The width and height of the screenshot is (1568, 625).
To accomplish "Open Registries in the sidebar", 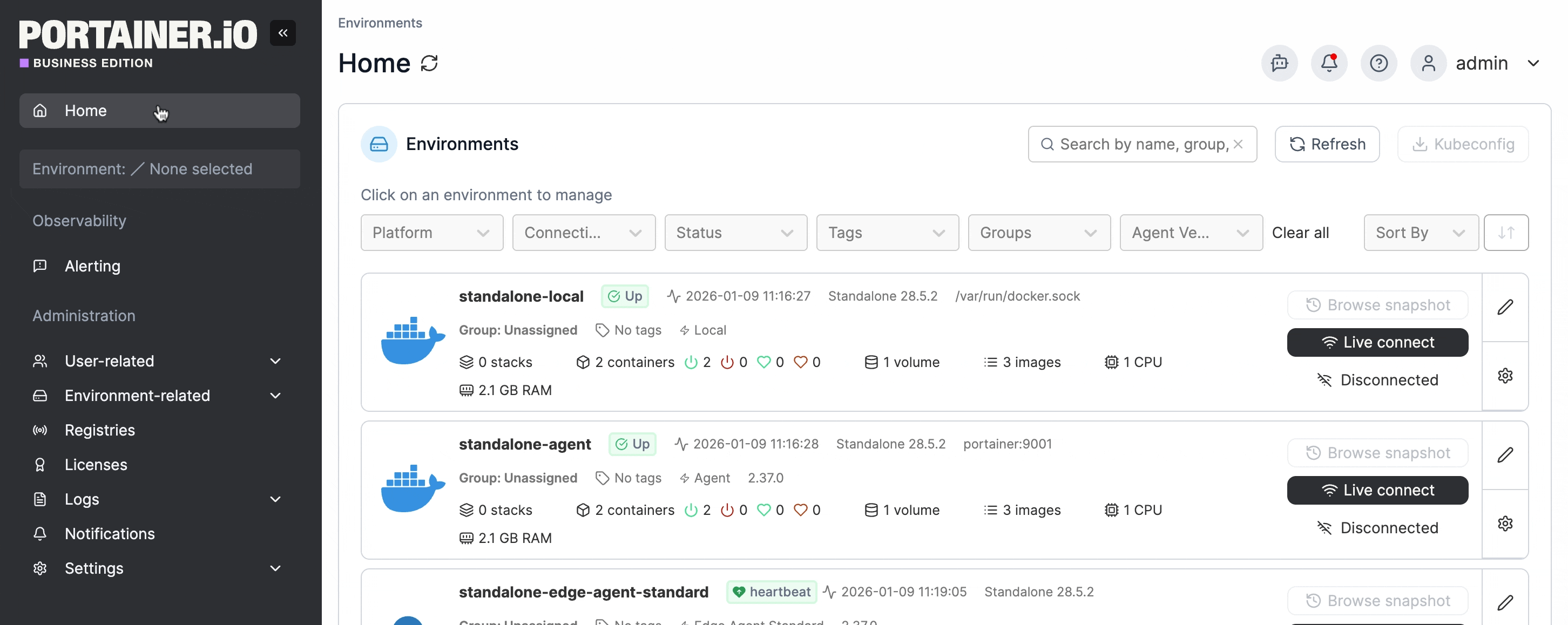I will coord(100,430).
